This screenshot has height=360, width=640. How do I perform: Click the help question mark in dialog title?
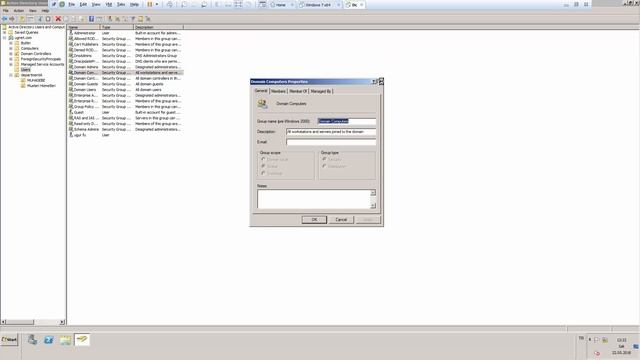click(x=374, y=82)
